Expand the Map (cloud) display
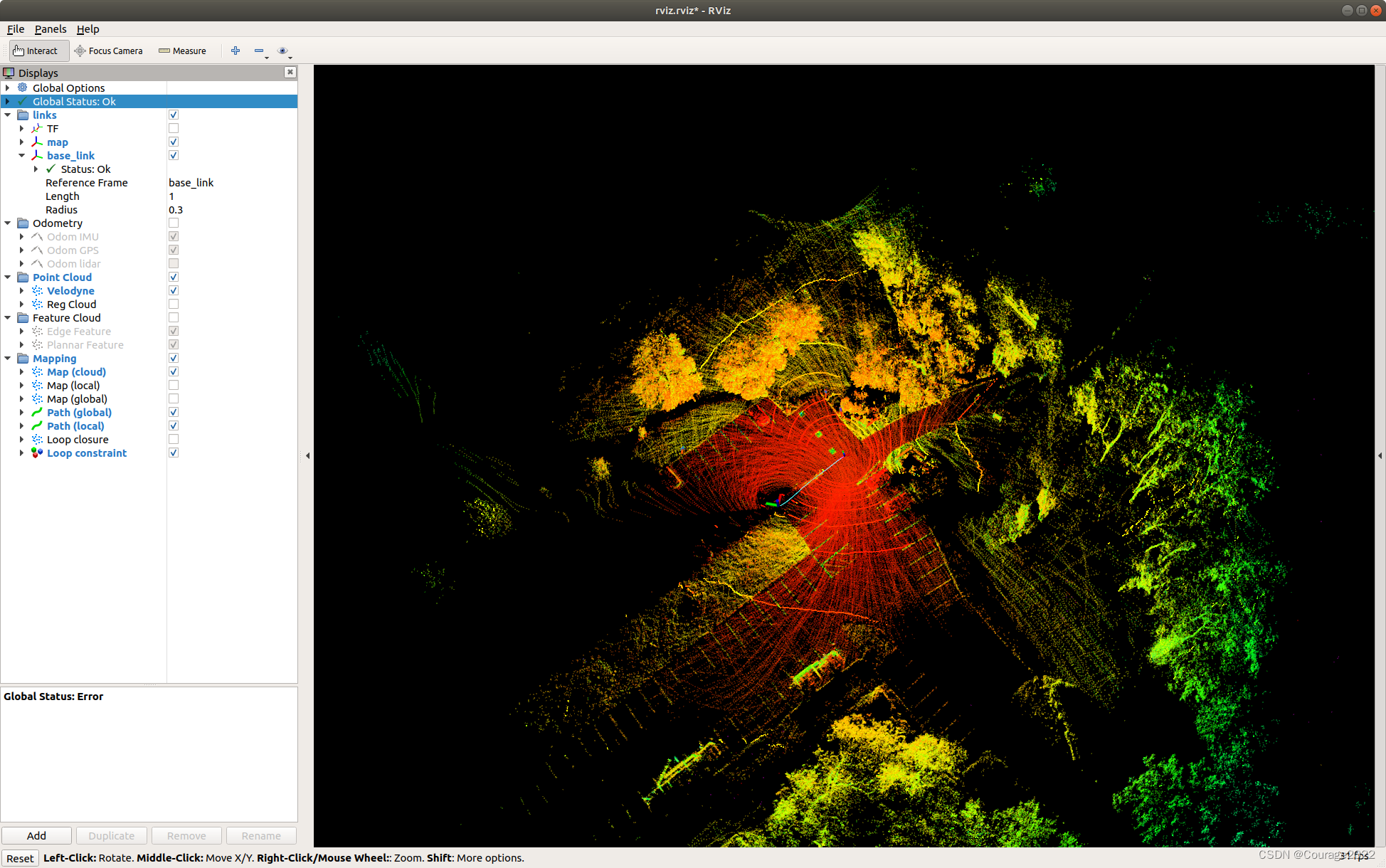The width and height of the screenshot is (1386, 868). pyautogui.click(x=21, y=372)
